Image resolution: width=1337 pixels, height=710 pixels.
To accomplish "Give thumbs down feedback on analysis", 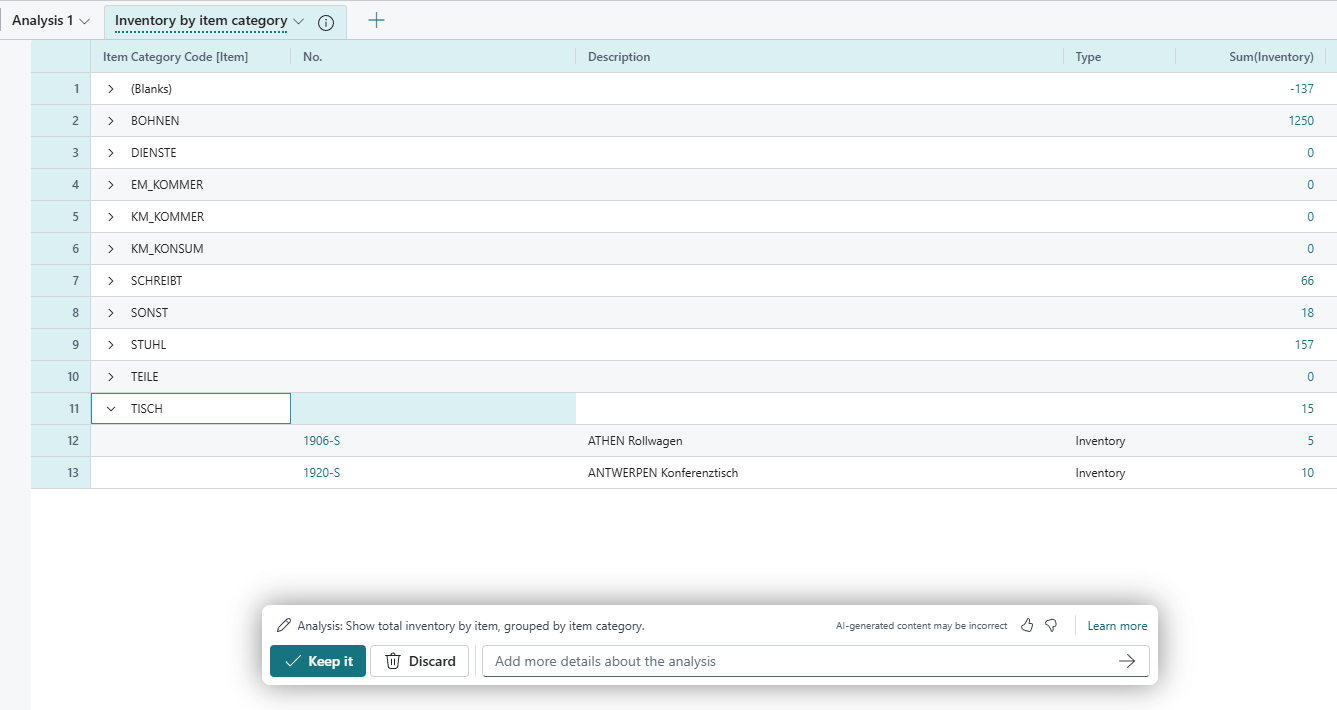I will (1051, 626).
